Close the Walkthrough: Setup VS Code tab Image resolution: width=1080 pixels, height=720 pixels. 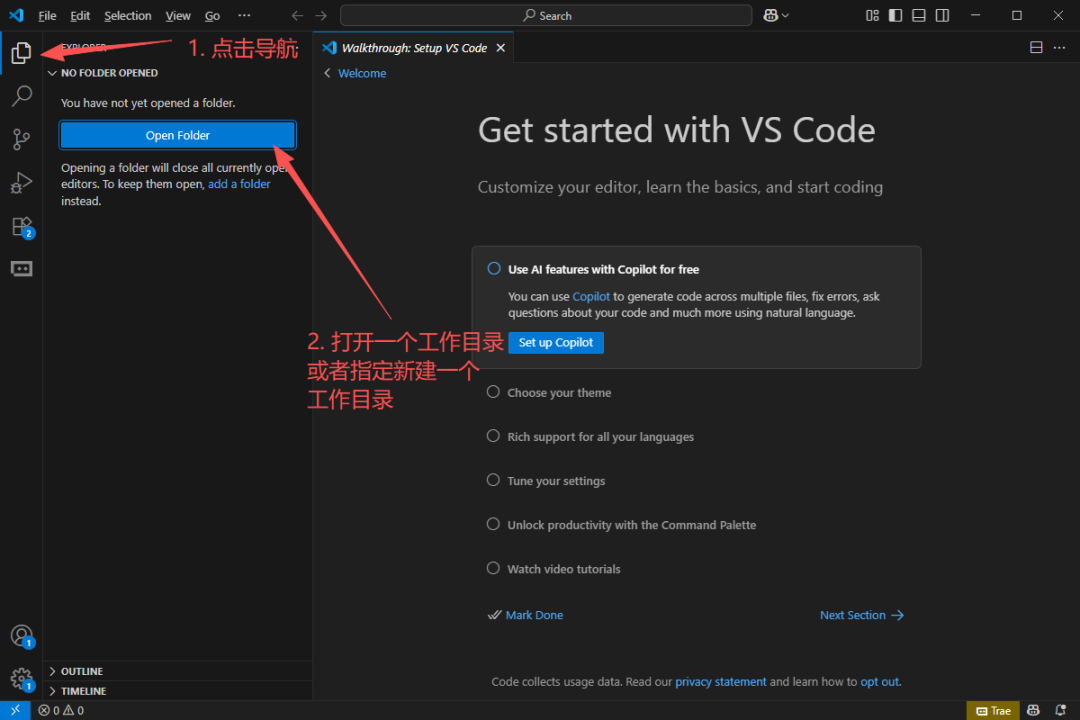(501, 48)
